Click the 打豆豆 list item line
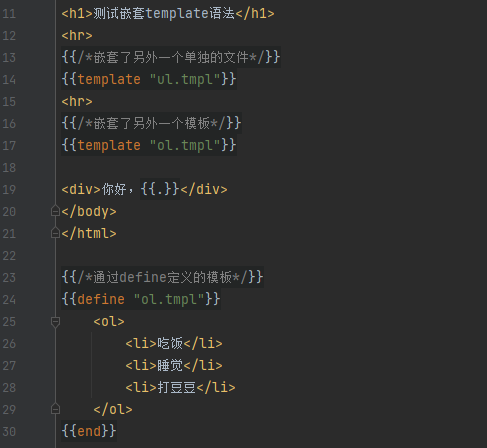487x448 pixels. (x=180, y=387)
